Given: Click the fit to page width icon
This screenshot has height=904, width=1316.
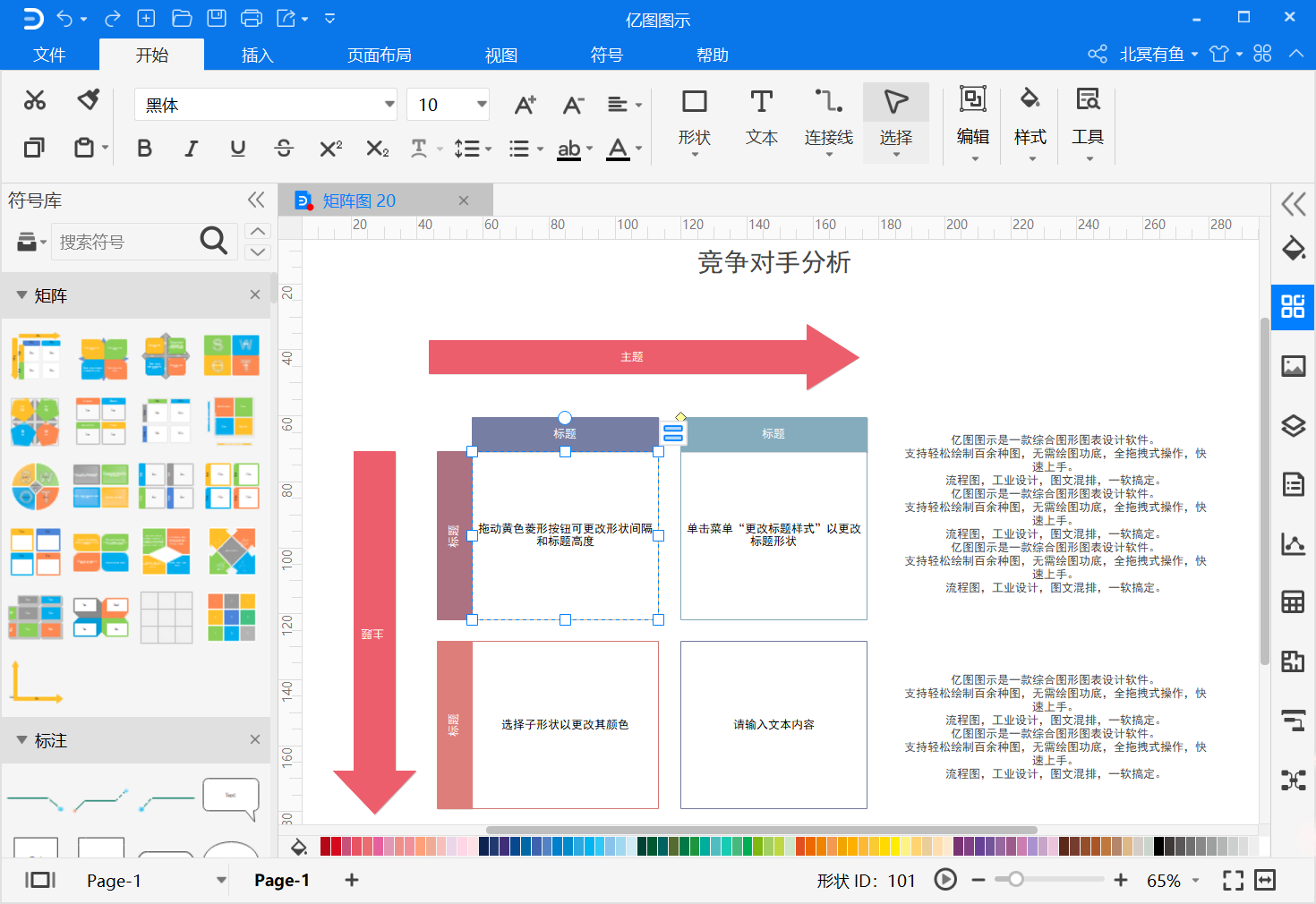Looking at the screenshot, I should coord(1265,880).
